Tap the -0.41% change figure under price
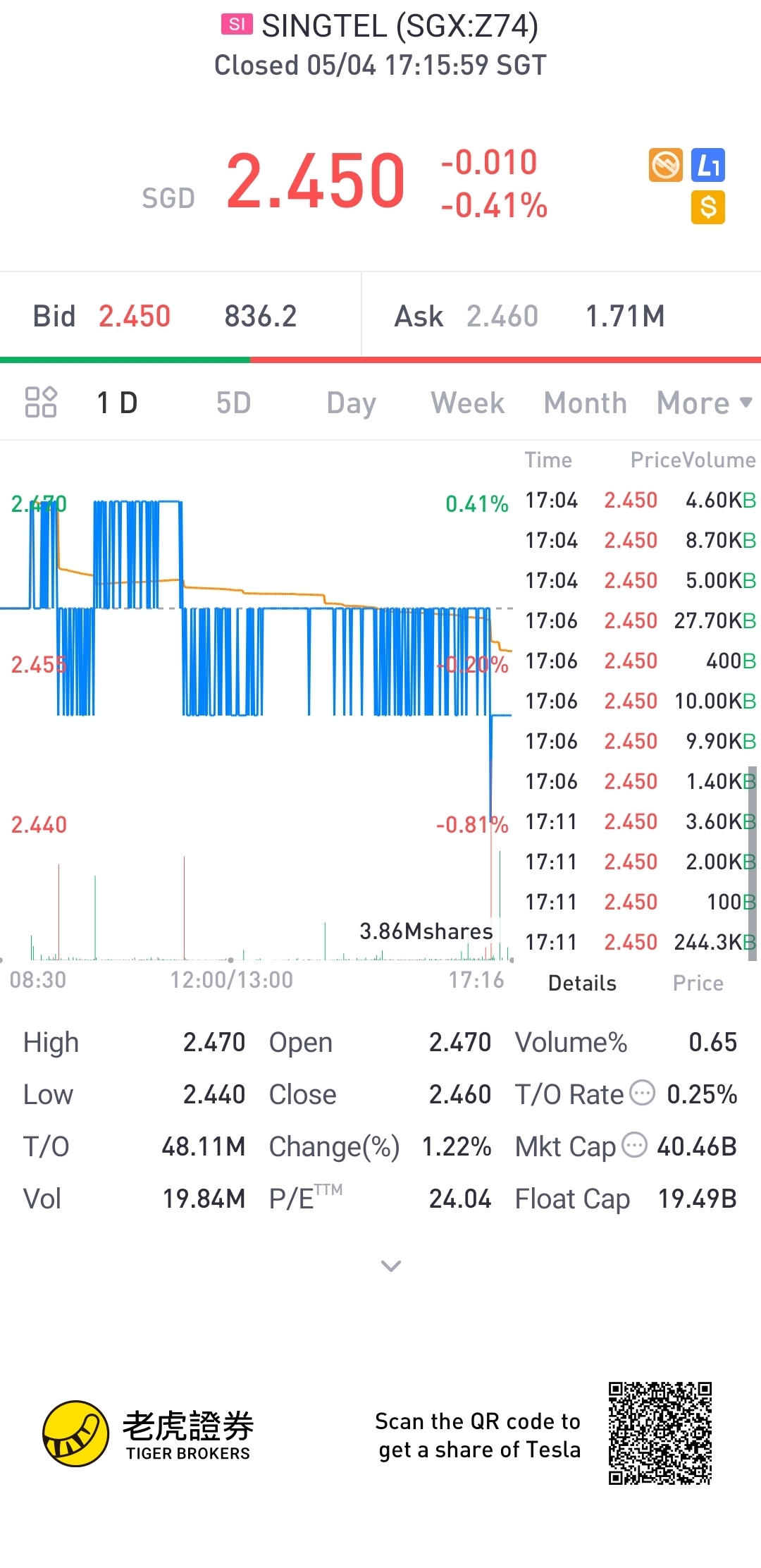This screenshot has width=761, height=1568. click(x=494, y=206)
